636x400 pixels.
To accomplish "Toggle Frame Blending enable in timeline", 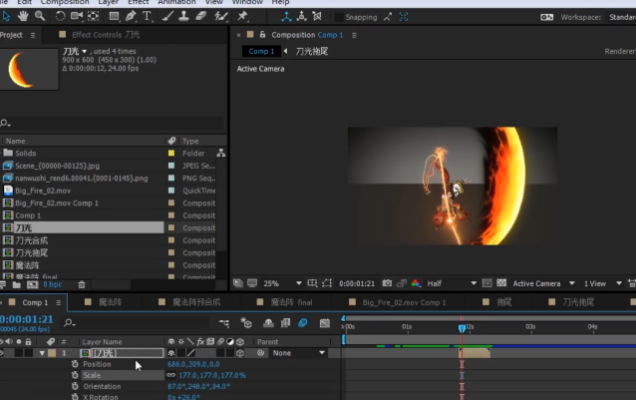I will pos(286,323).
